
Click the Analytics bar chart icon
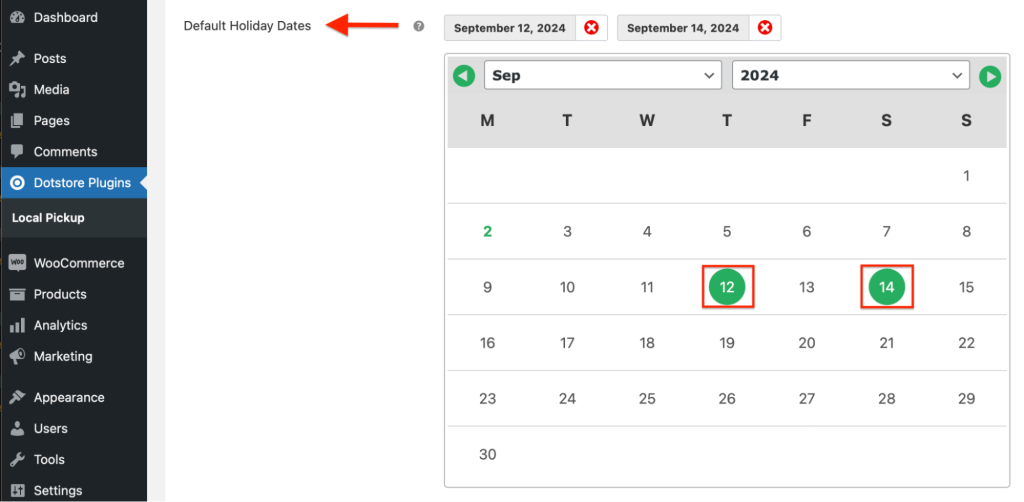(x=17, y=325)
